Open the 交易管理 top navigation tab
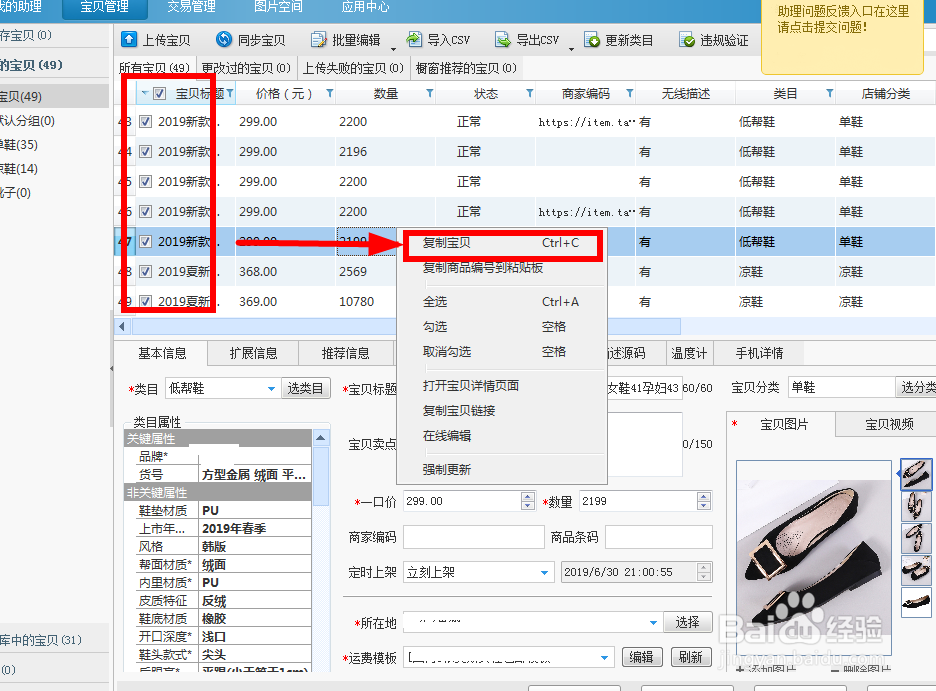Image resolution: width=936 pixels, height=691 pixels. (x=191, y=7)
